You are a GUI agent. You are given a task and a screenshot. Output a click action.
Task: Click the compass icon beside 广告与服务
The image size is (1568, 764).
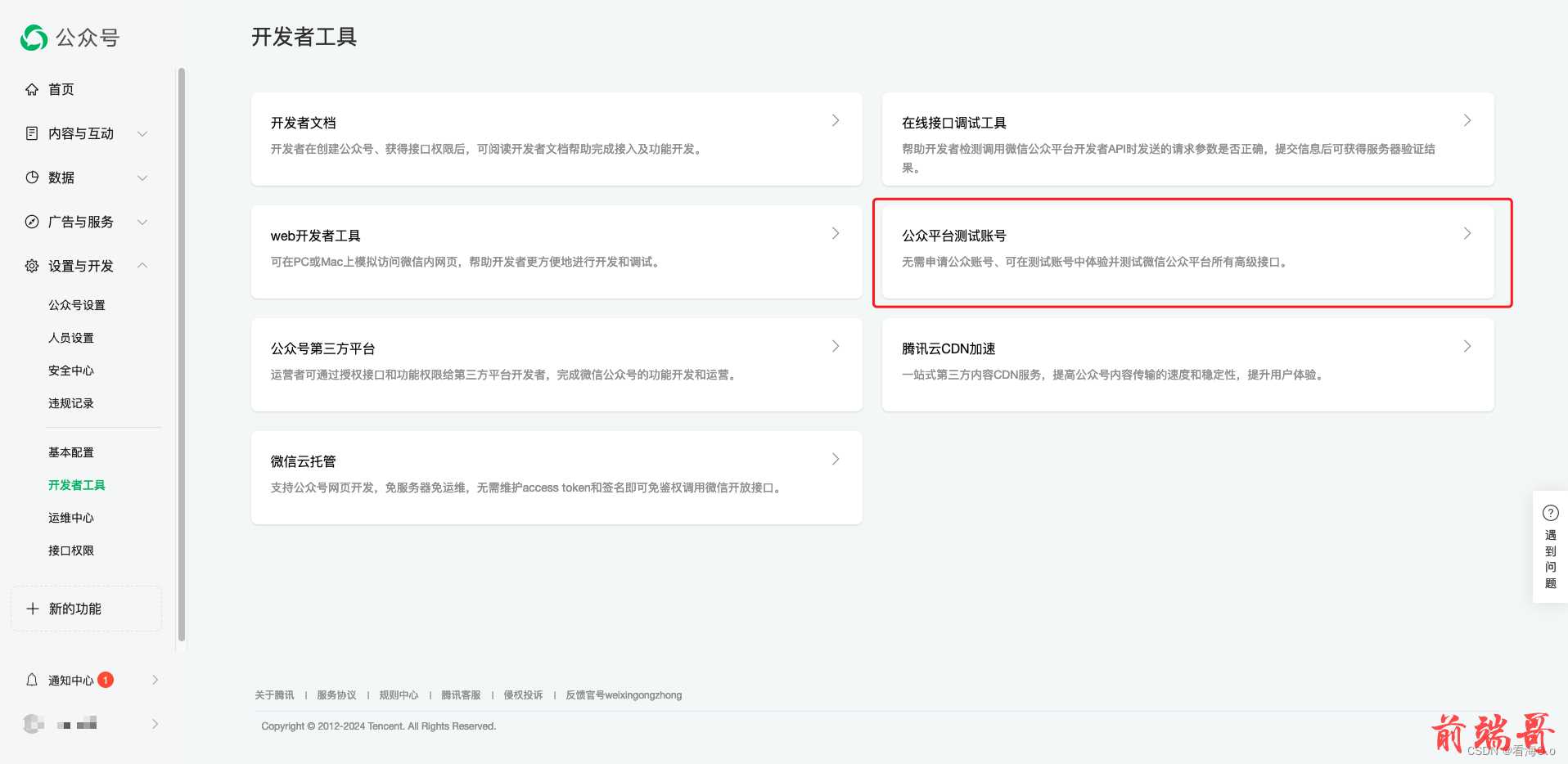32,222
